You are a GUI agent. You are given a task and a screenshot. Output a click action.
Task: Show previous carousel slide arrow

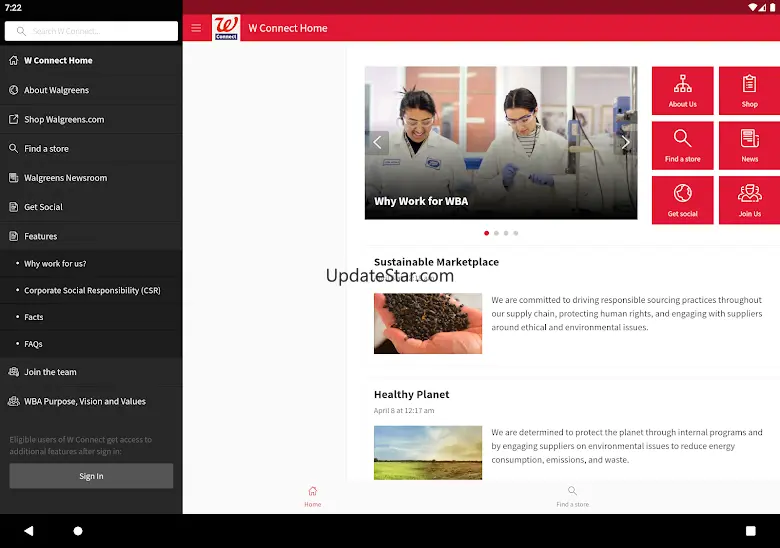pos(378,143)
